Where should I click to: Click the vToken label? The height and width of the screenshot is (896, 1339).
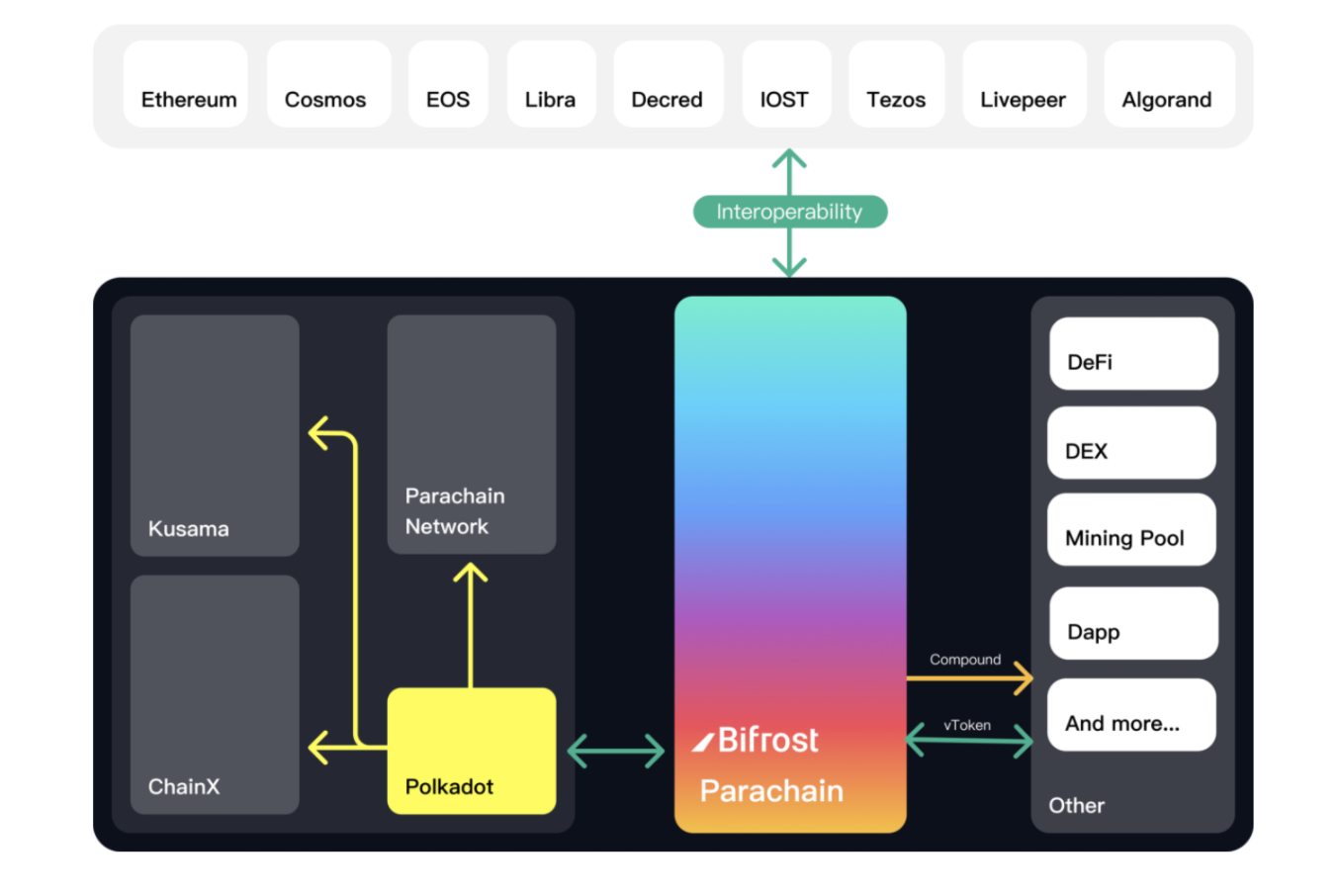(x=967, y=725)
